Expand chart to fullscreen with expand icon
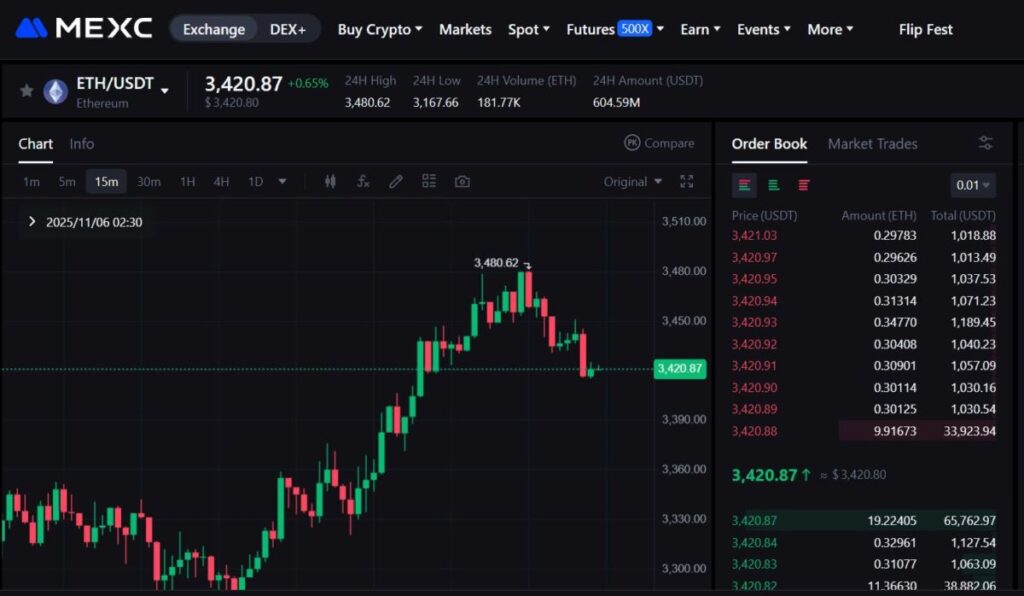The width and height of the screenshot is (1024, 596). point(686,182)
